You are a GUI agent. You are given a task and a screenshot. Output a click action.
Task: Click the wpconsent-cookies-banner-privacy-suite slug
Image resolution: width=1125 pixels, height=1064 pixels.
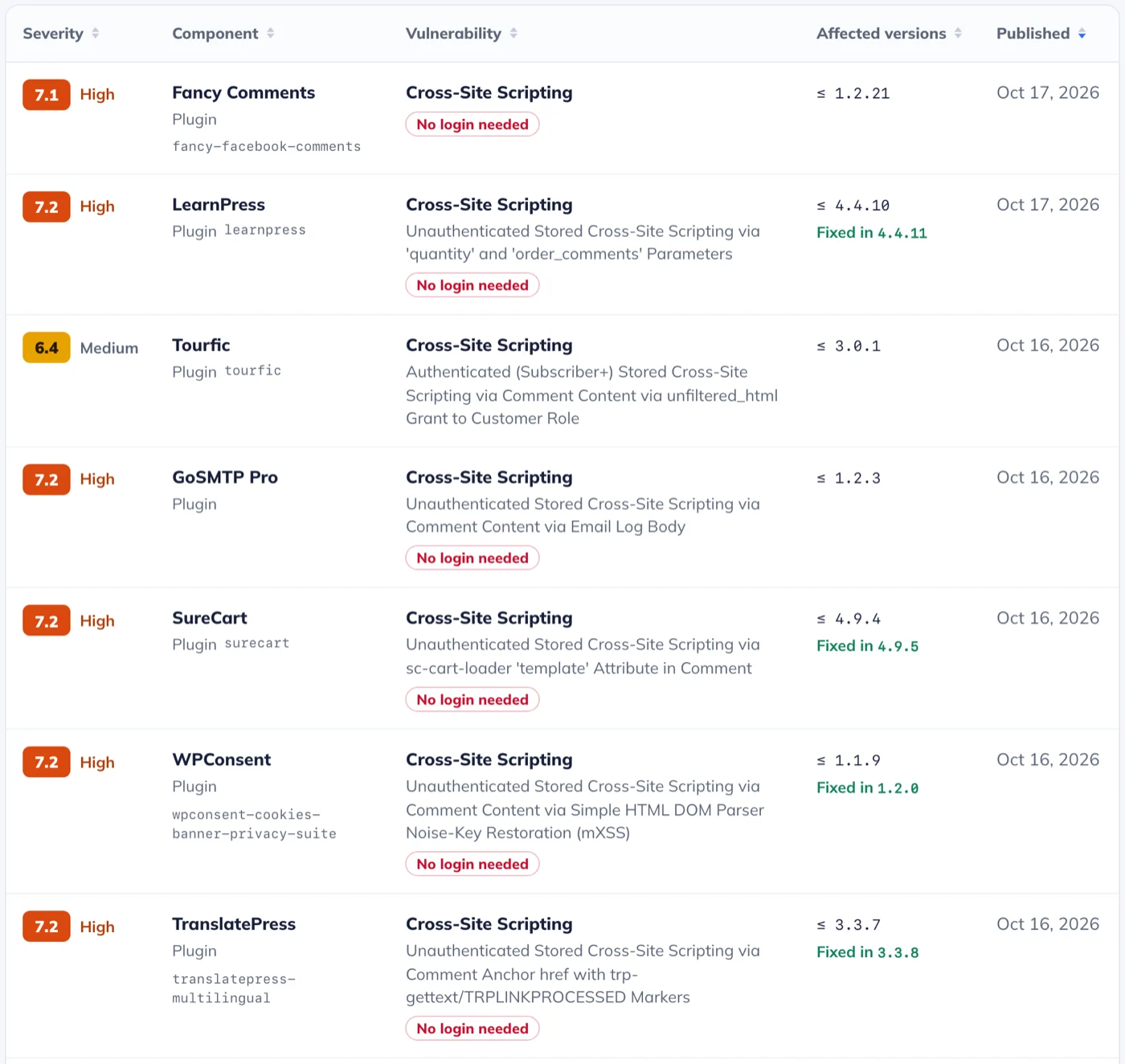click(254, 824)
